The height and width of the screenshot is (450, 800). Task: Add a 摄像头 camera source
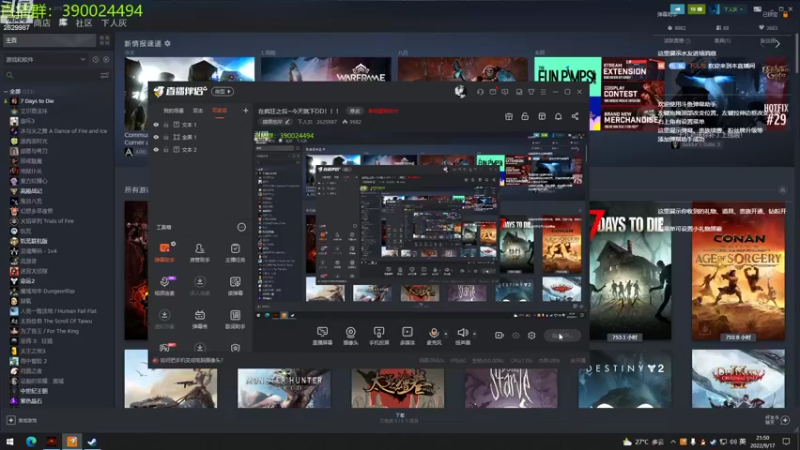tap(351, 336)
